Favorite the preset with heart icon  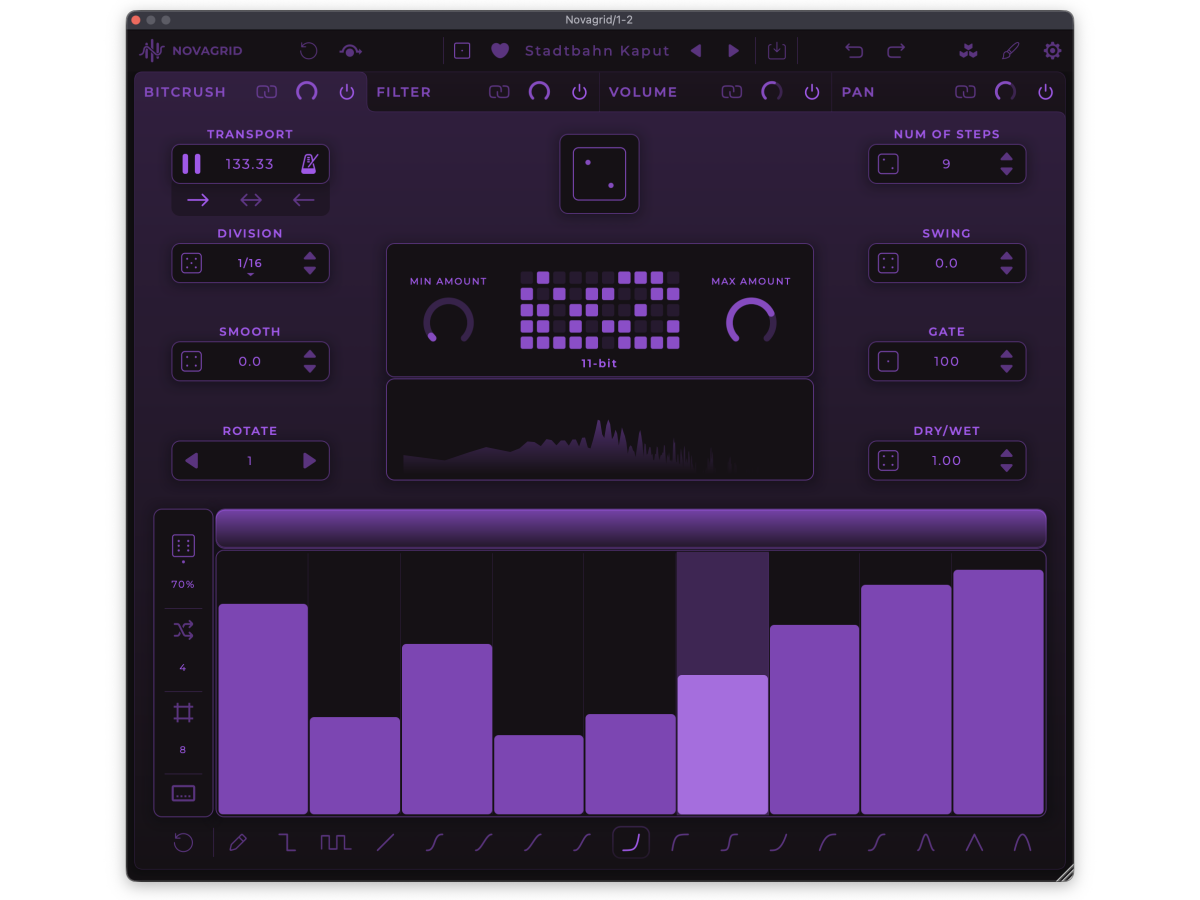click(x=500, y=51)
